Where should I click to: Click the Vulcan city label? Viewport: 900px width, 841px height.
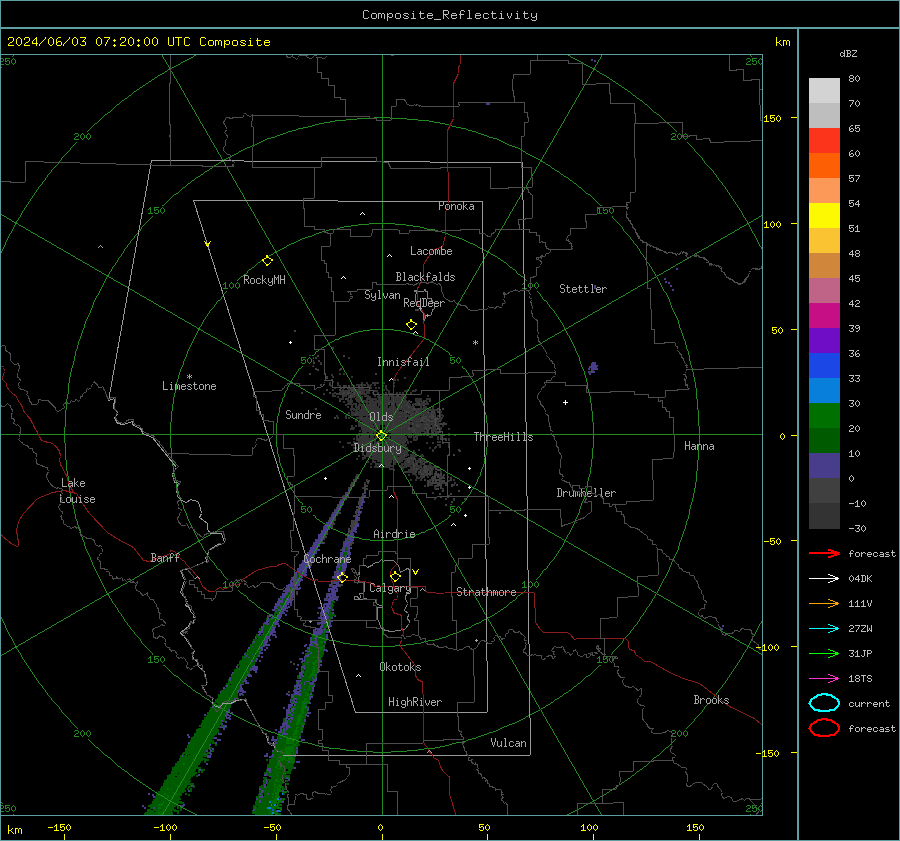pyautogui.click(x=508, y=743)
